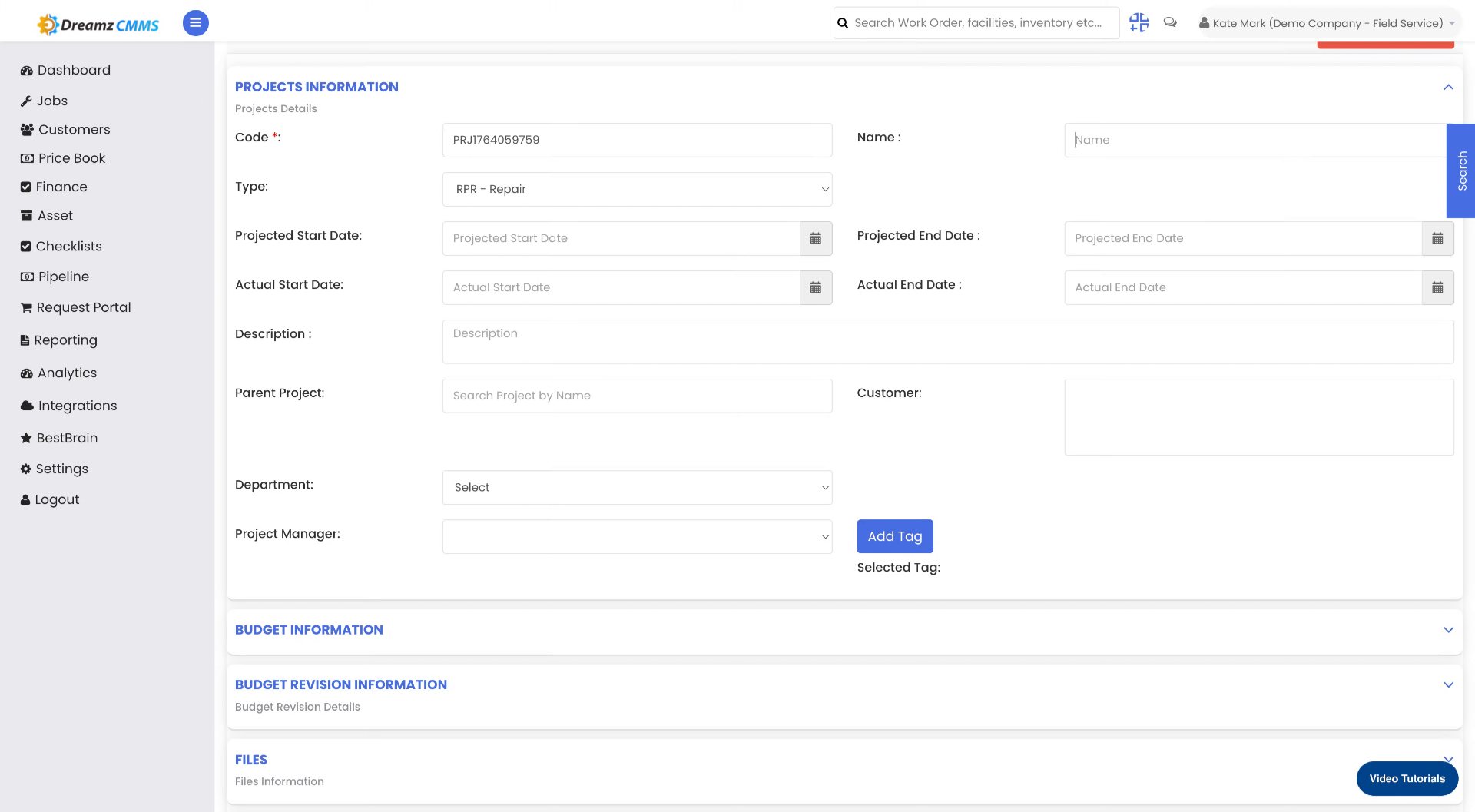Open BestBrain in the sidebar
1475x812 pixels.
pyautogui.click(x=59, y=438)
